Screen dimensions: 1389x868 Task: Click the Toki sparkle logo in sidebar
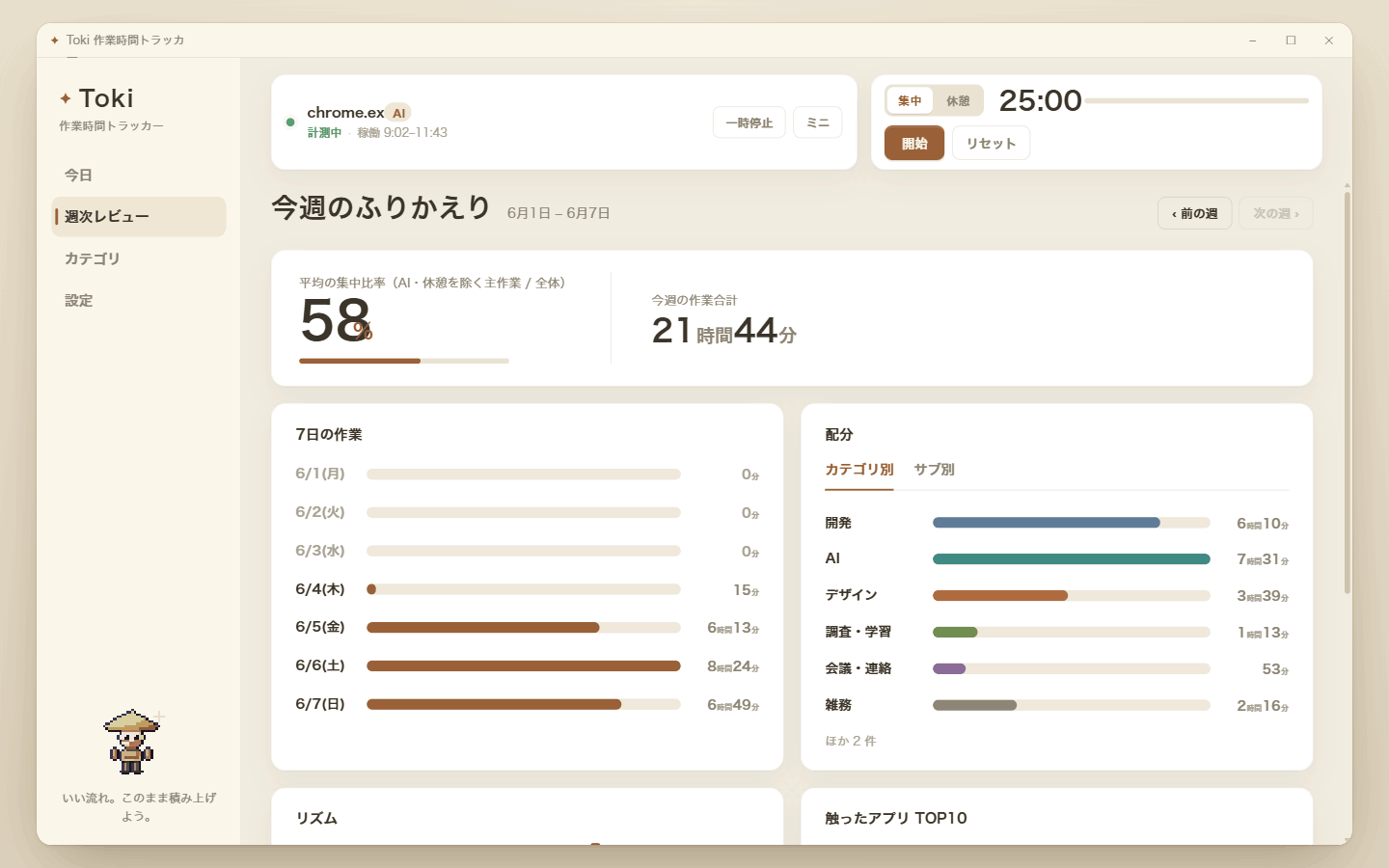coord(66,98)
